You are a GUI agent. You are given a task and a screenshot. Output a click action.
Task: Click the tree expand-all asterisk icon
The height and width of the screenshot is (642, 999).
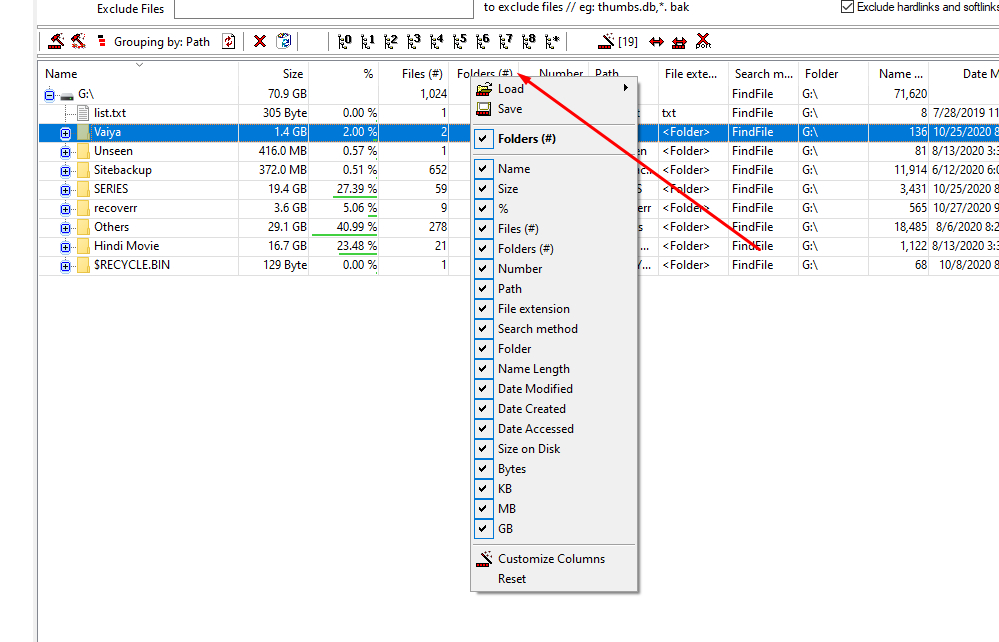[x=554, y=41]
